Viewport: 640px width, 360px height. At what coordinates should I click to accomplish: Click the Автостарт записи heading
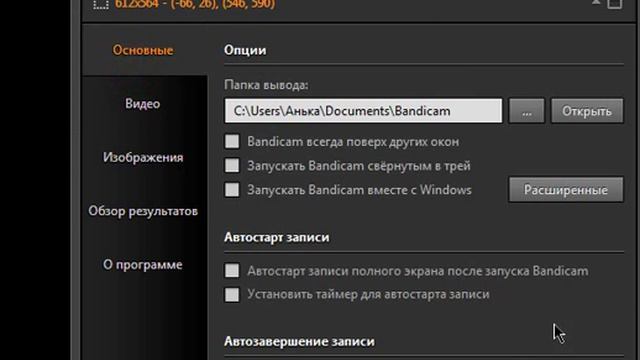(276, 237)
